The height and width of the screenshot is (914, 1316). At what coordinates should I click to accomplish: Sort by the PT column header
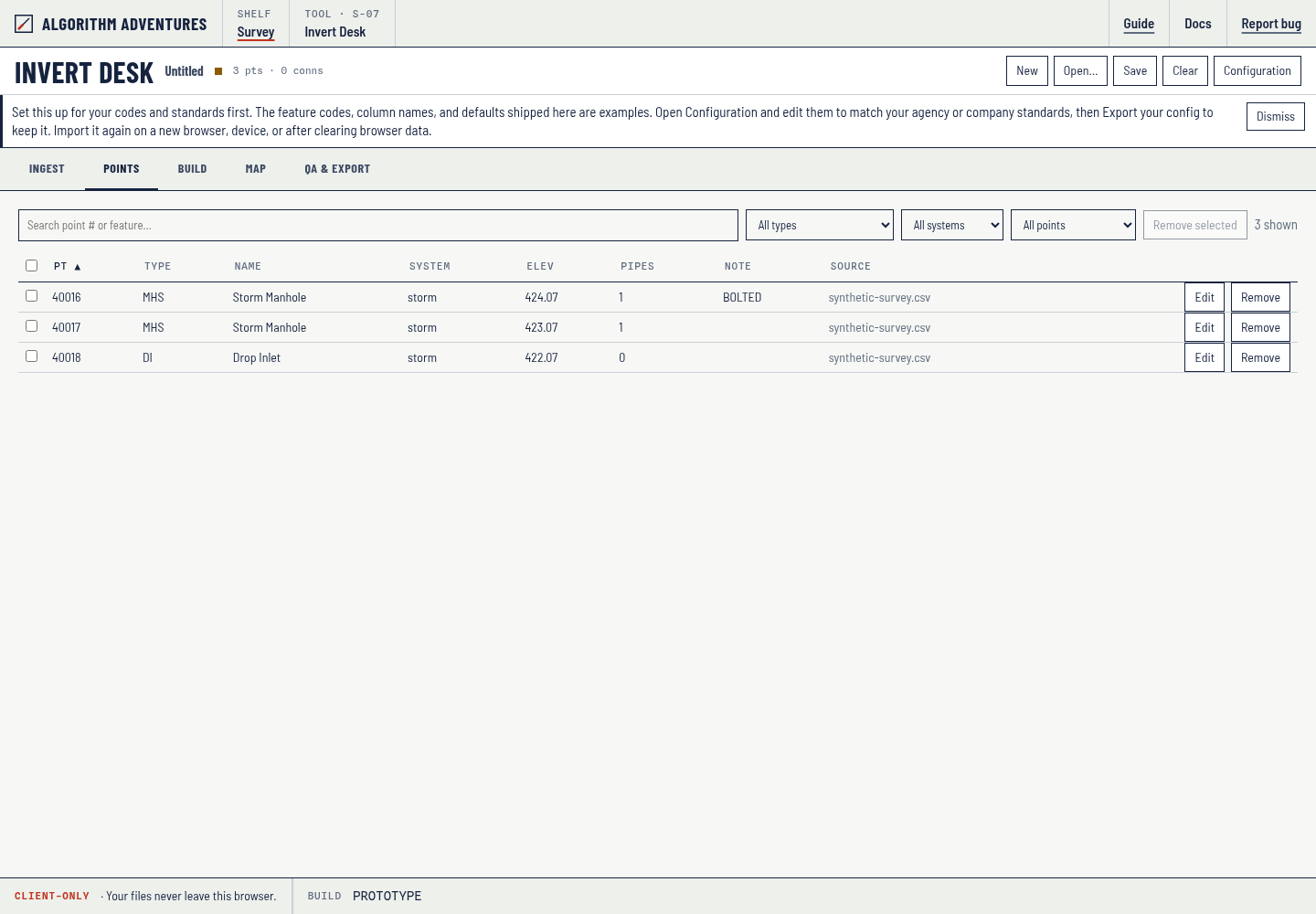coord(68,266)
